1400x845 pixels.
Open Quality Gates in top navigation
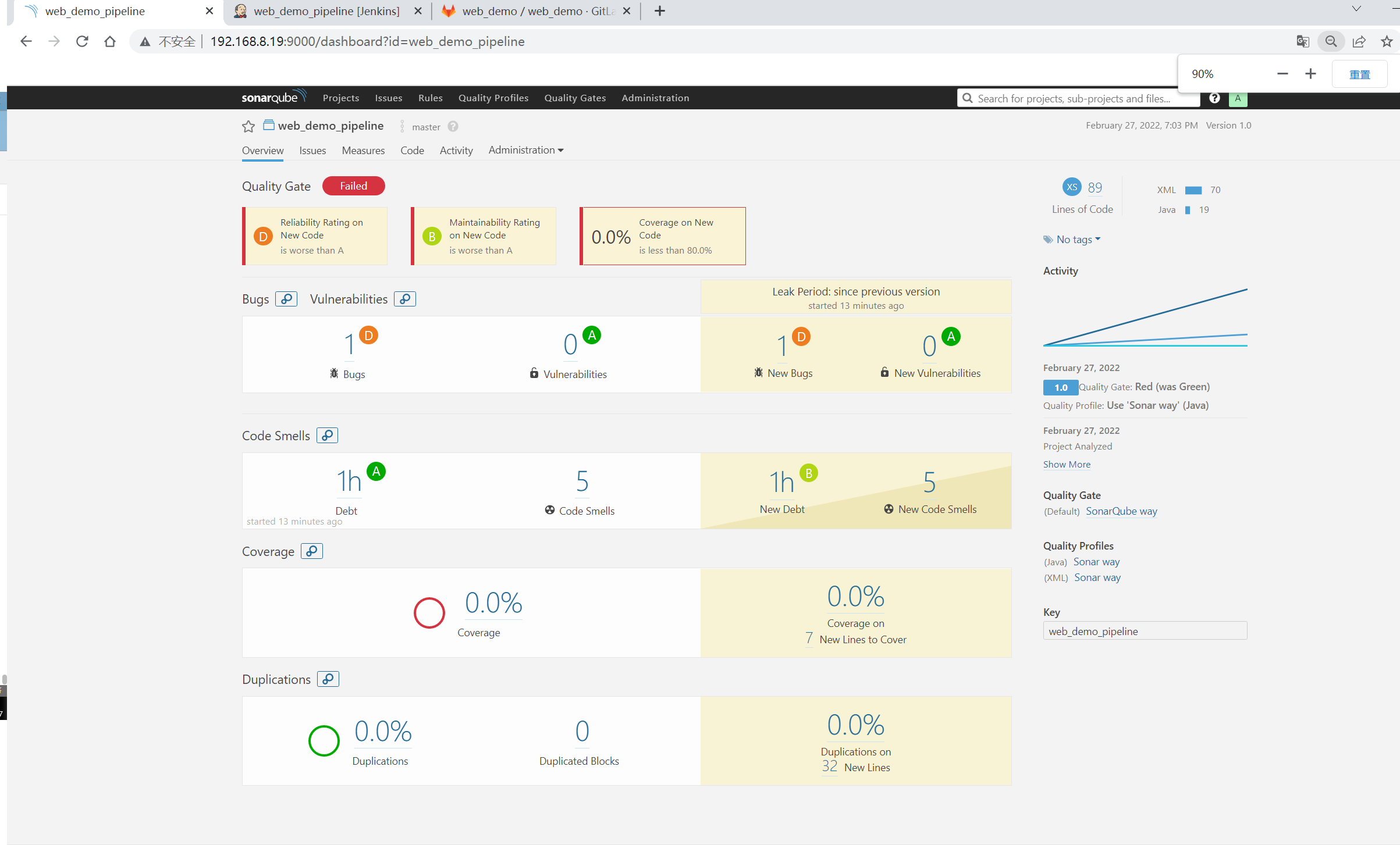tap(575, 98)
